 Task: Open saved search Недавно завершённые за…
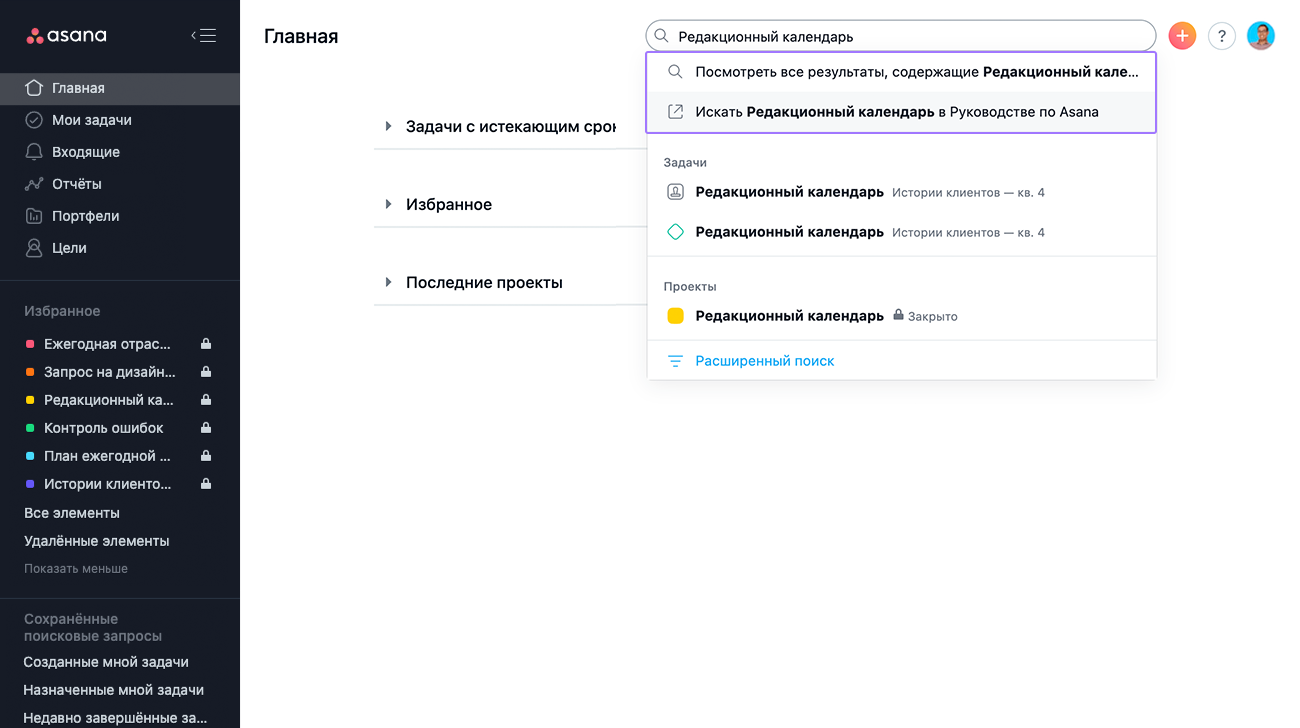(x=116, y=718)
